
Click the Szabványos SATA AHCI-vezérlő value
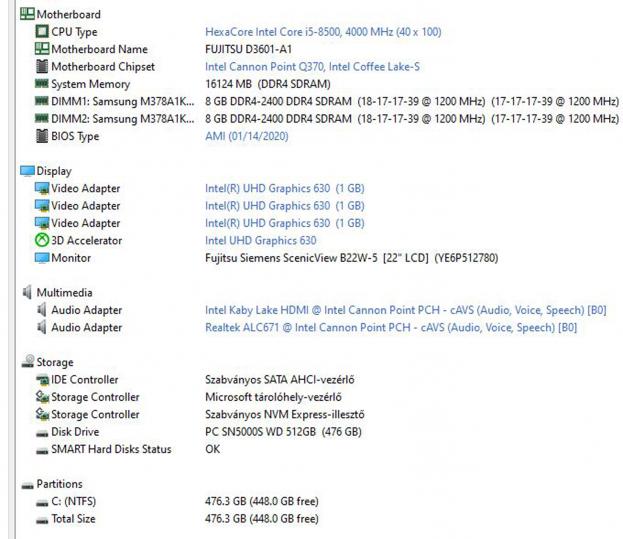point(280,379)
